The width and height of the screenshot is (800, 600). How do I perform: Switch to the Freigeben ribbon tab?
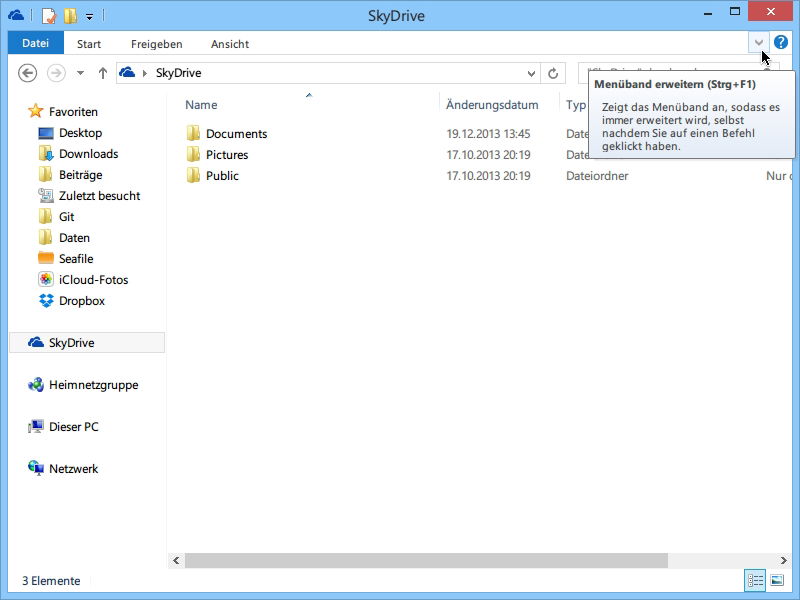[157, 44]
